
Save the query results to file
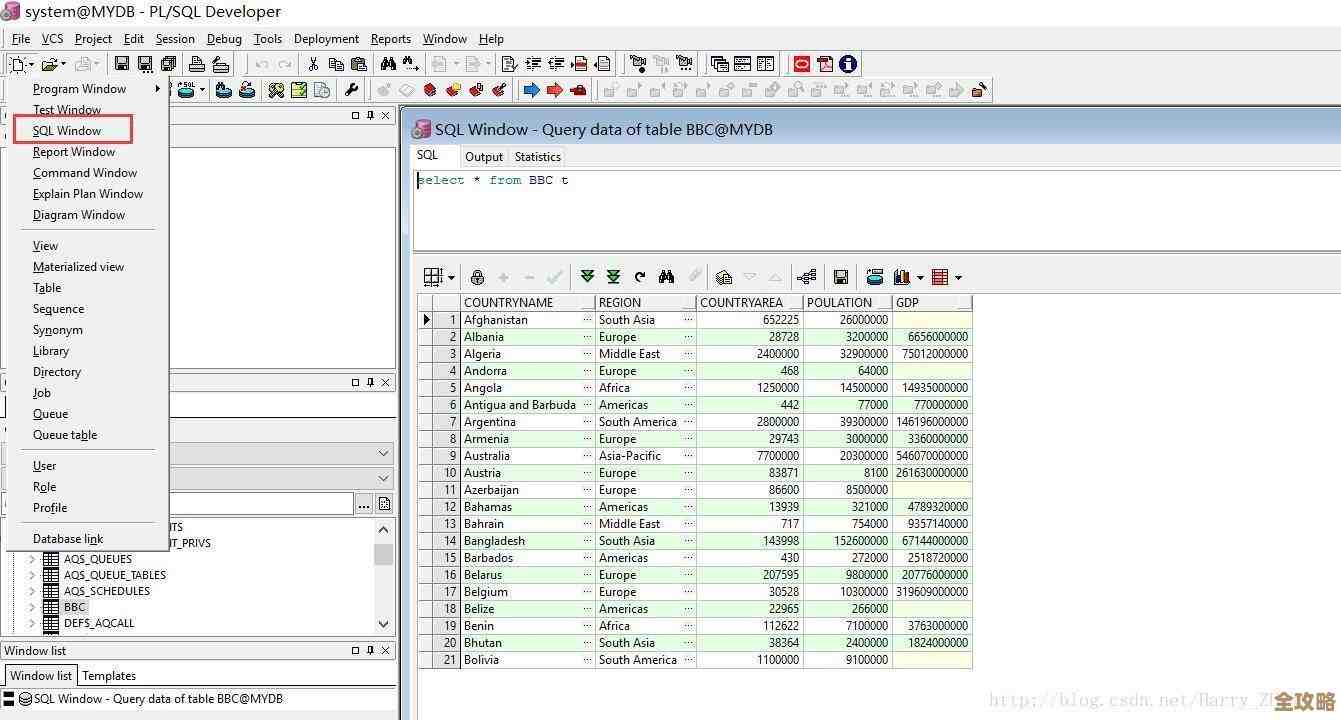841,277
